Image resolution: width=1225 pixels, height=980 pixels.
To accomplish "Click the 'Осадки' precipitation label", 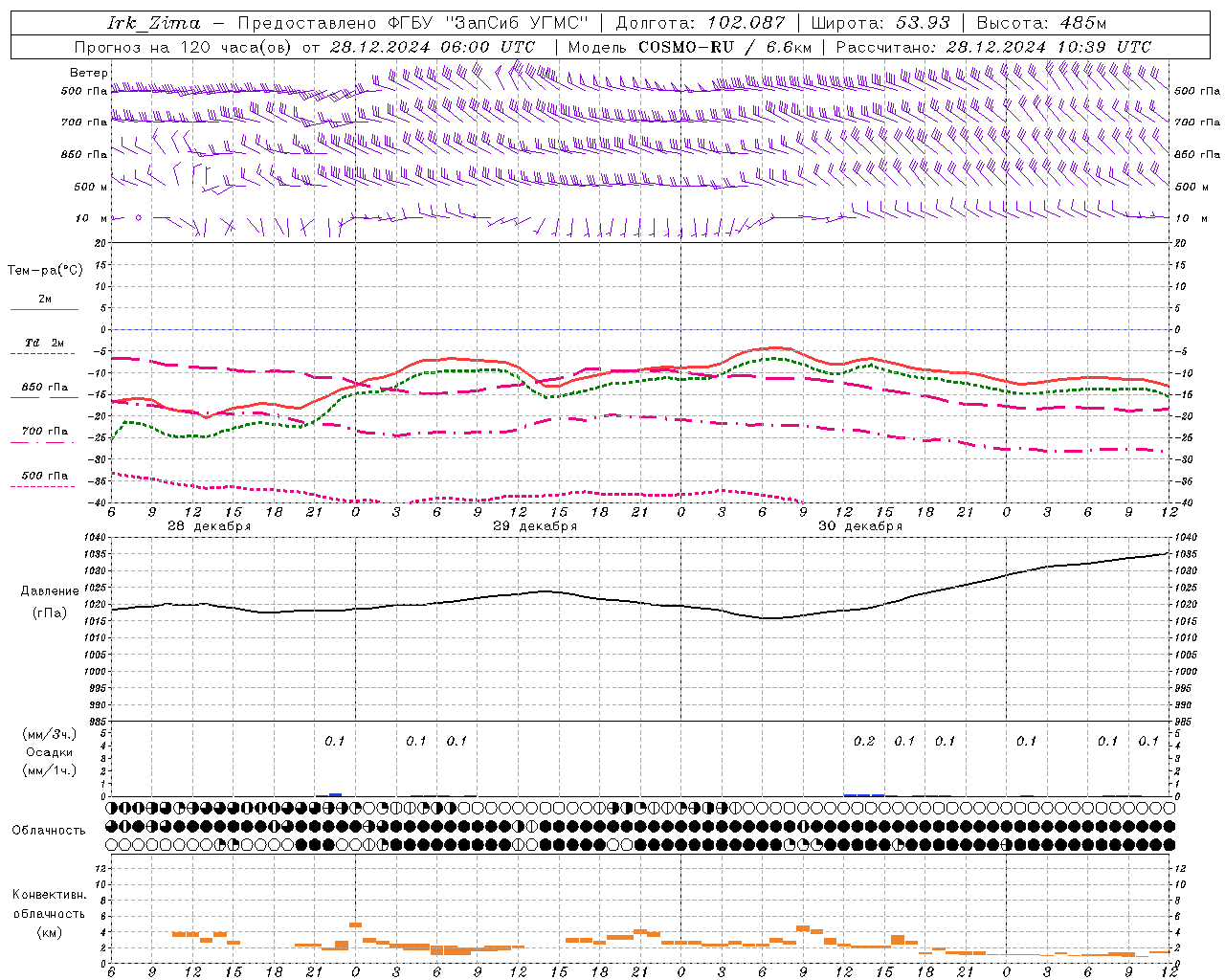I will coord(50,752).
